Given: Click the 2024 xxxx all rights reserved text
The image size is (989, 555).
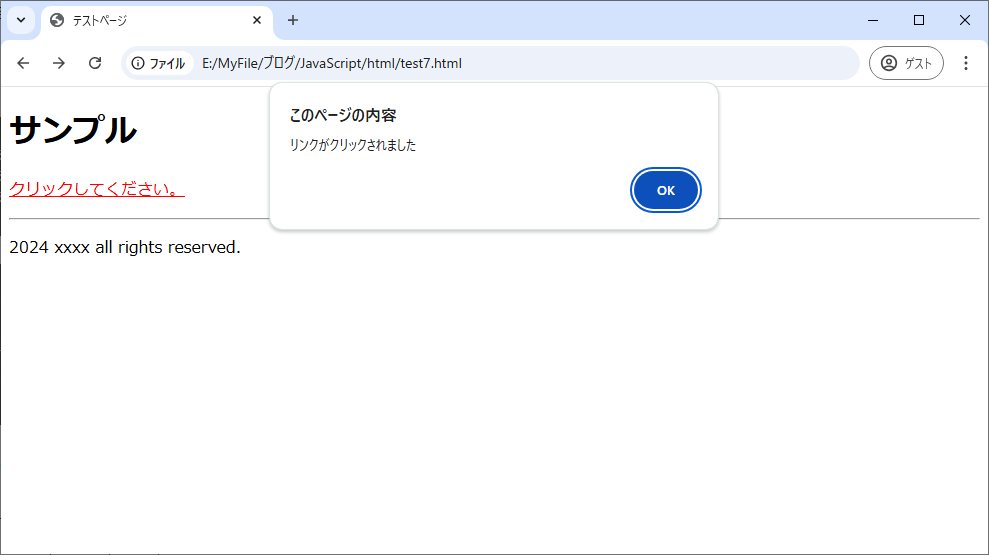Looking at the screenshot, I should click(125, 247).
